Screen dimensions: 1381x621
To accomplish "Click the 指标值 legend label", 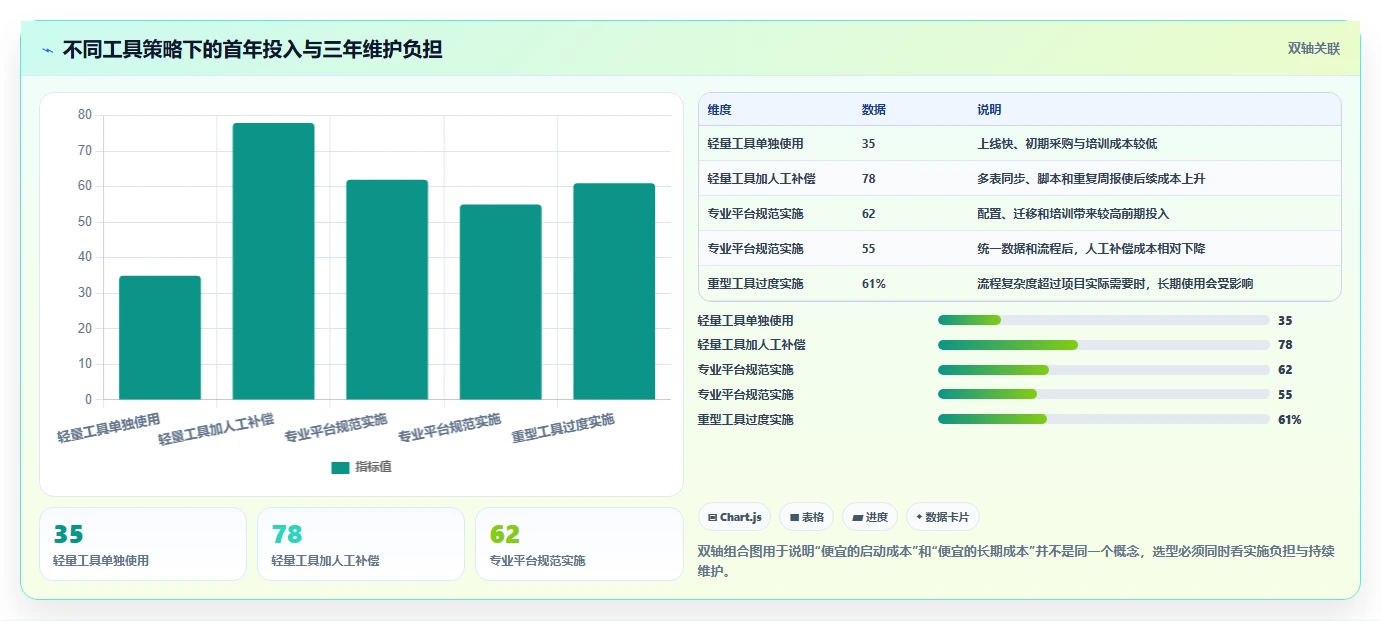I will point(373,467).
